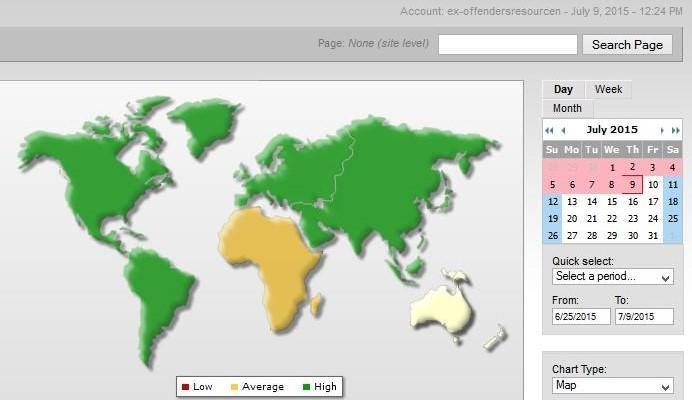Focus the page search text box
This screenshot has height=400, width=692.
pos(508,45)
